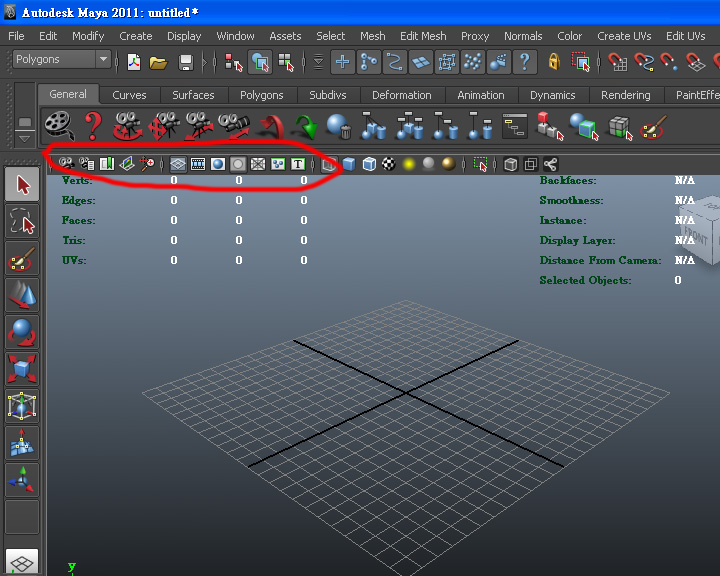Open the File menu
This screenshot has height=576, width=720.
point(16,36)
